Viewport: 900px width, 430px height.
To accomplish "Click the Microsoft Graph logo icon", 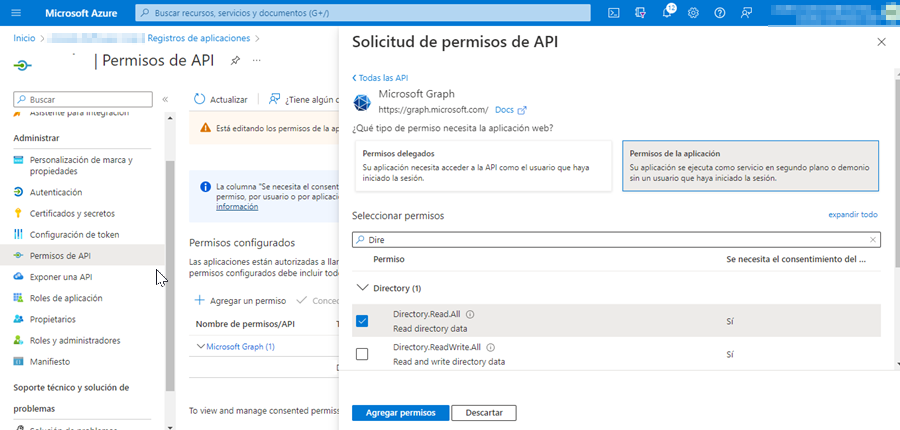I will pyautogui.click(x=362, y=103).
